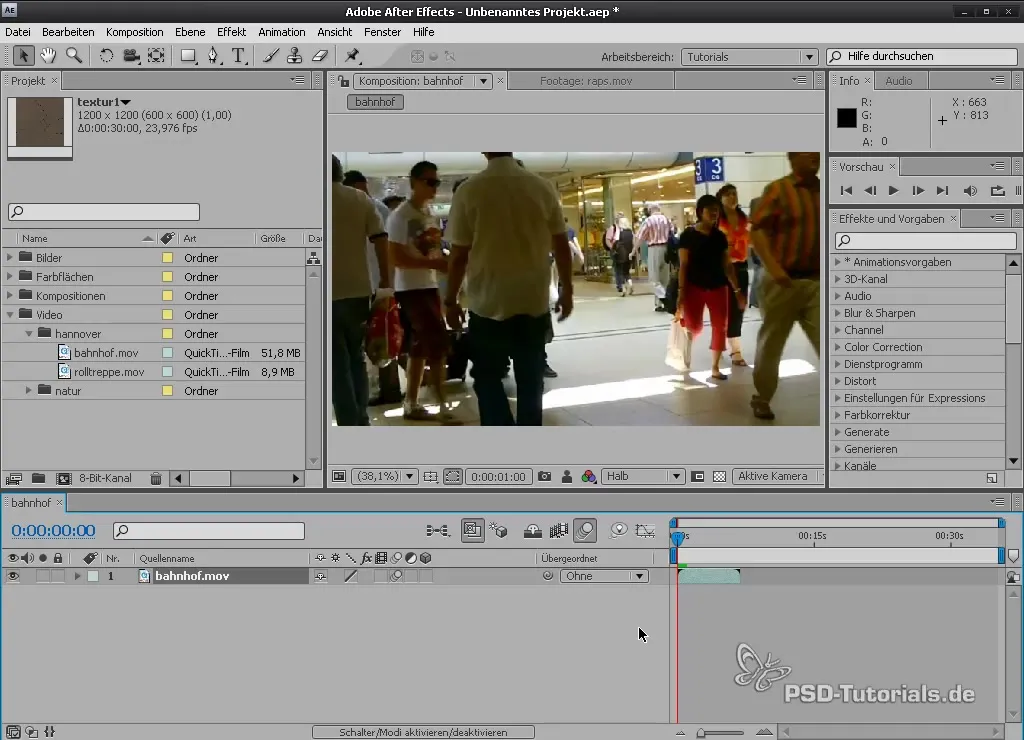The height and width of the screenshot is (740, 1024).
Task: Click the Hilfe durchsuchen search field
Action: tap(920, 57)
